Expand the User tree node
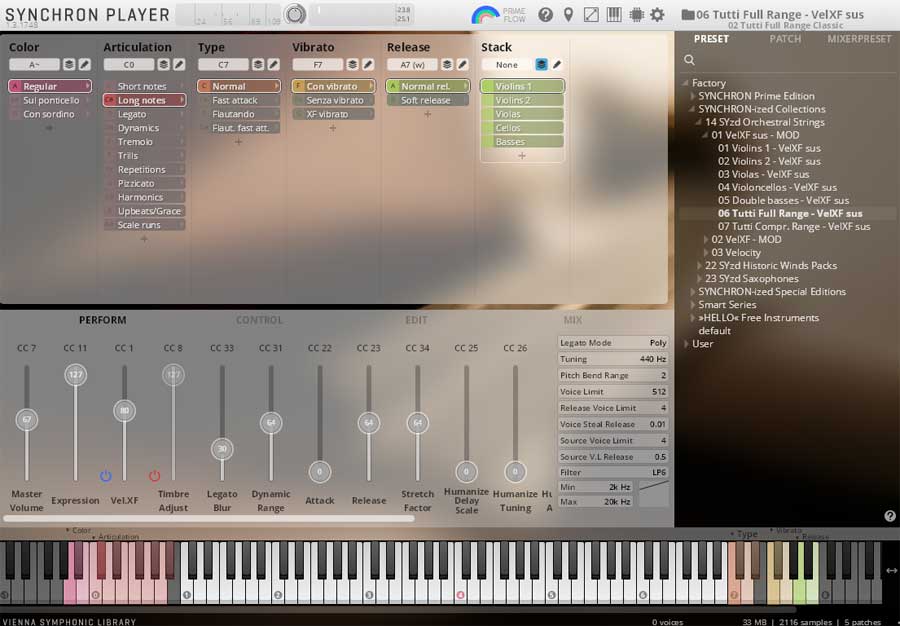900x626 pixels. coord(685,344)
